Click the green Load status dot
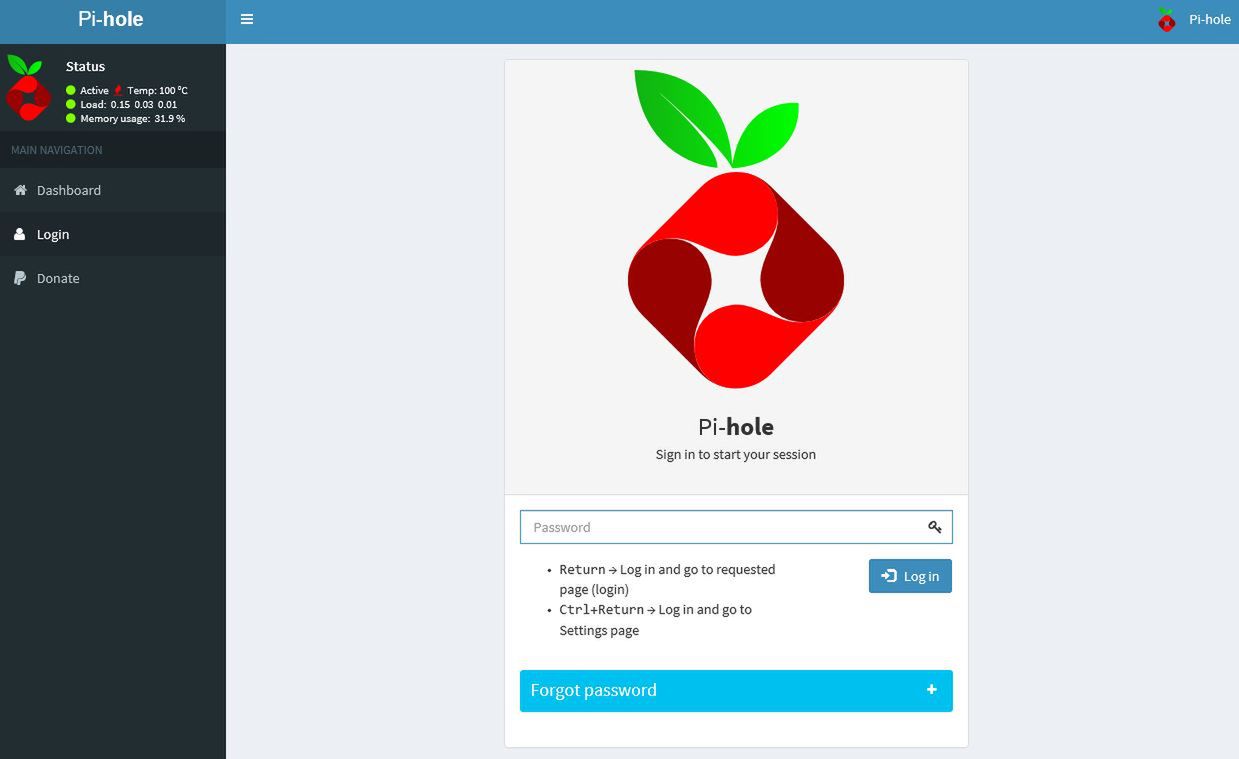 [71, 104]
